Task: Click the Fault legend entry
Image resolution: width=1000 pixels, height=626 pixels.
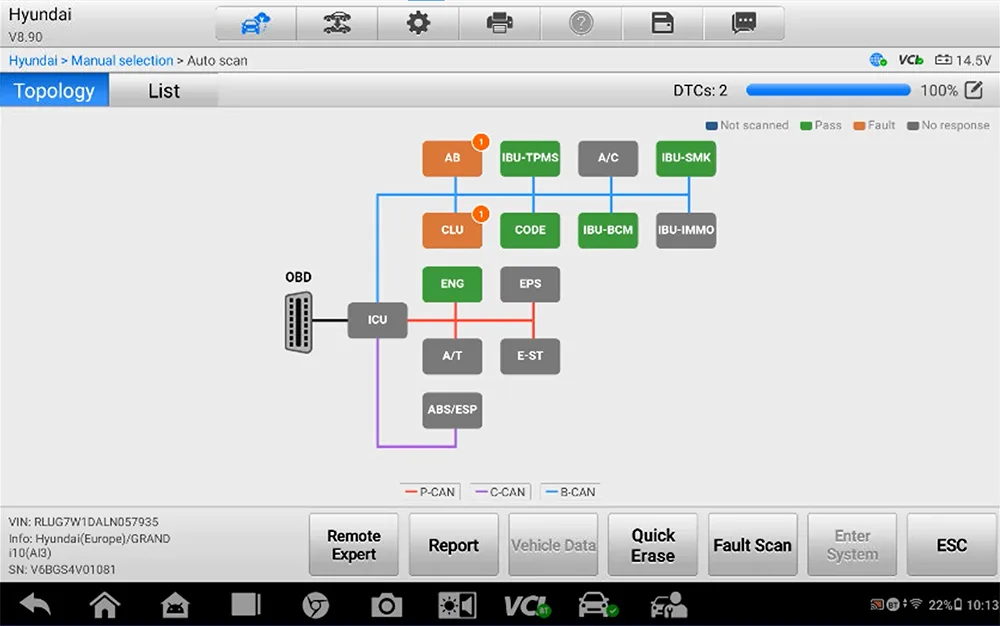Action: pyautogui.click(x=874, y=126)
